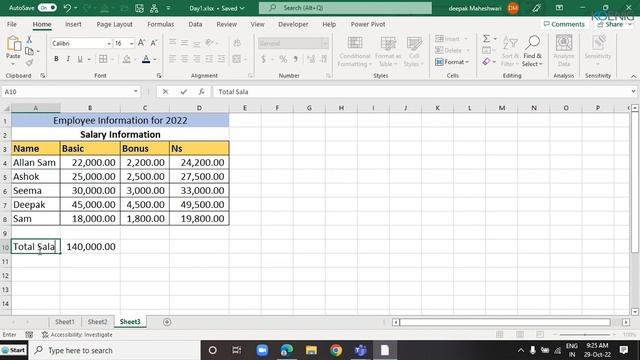
Task: Click the Format Painter brush icon
Action: point(29,62)
